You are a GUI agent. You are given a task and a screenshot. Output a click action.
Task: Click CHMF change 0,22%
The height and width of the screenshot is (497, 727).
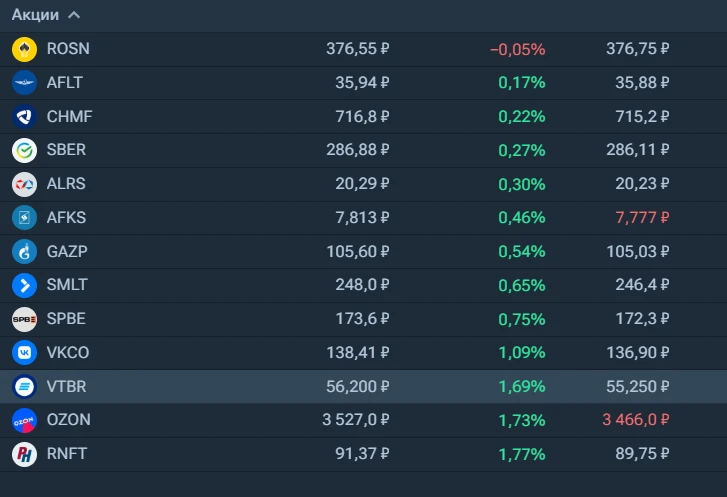pyautogui.click(x=522, y=116)
